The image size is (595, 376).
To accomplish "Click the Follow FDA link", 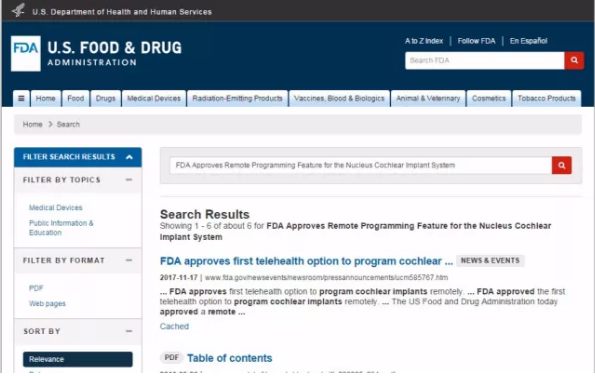I will (476, 41).
